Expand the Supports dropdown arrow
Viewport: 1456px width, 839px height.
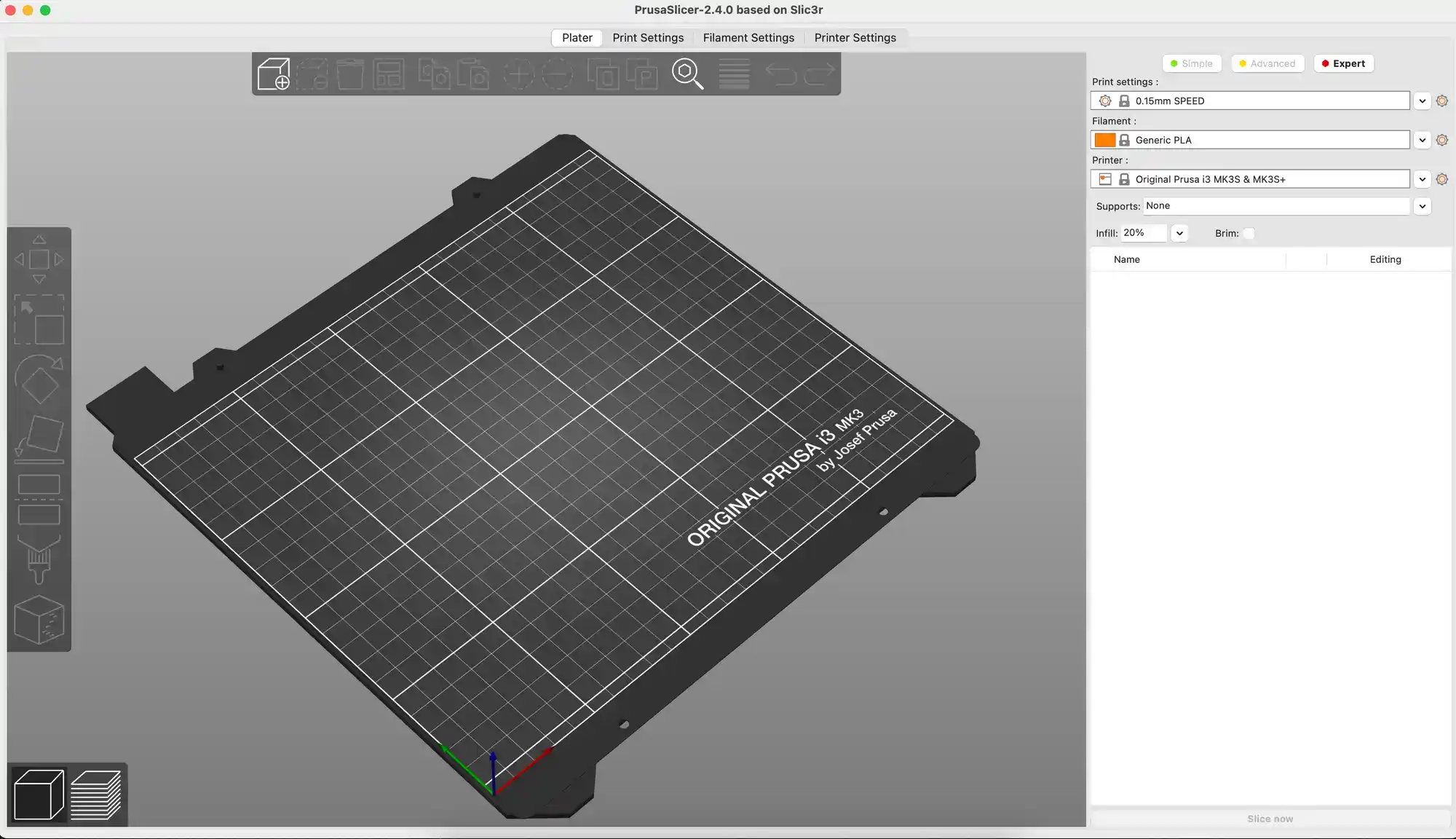click(x=1423, y=206)
